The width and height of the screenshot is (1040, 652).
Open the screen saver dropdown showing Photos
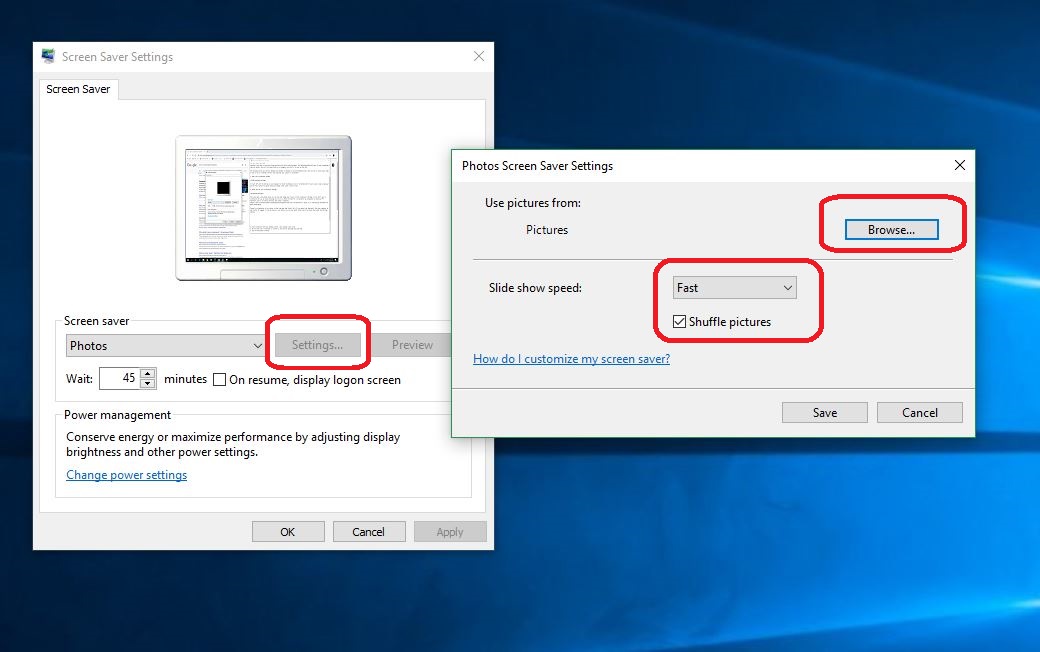click(x=165, y=344)
